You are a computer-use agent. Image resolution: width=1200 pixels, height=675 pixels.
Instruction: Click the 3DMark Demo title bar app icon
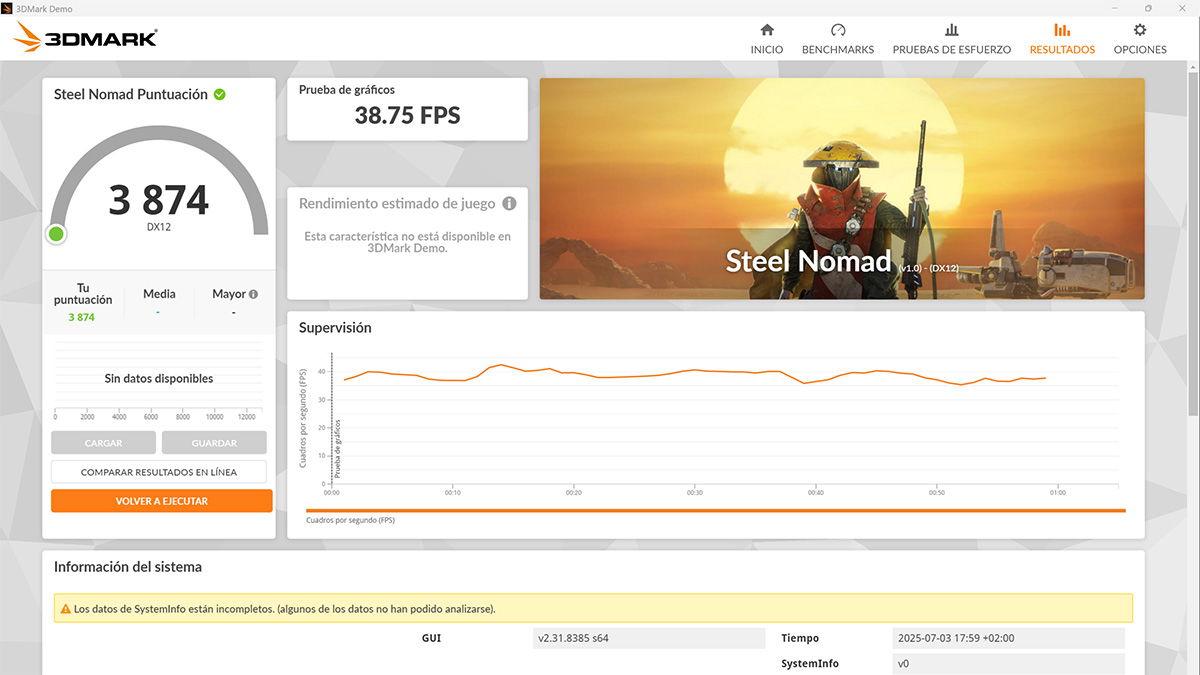coord(8,8)
